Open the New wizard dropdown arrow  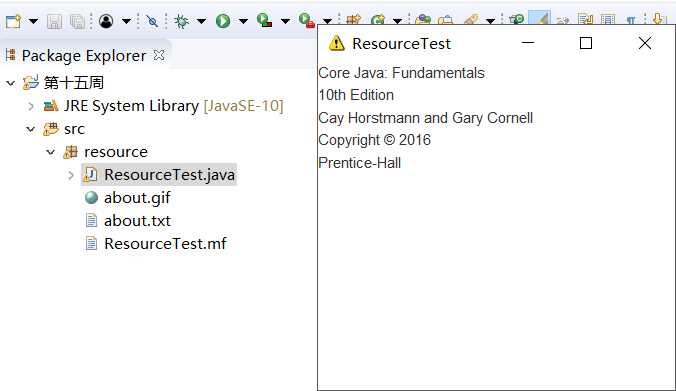coord(33,21)
